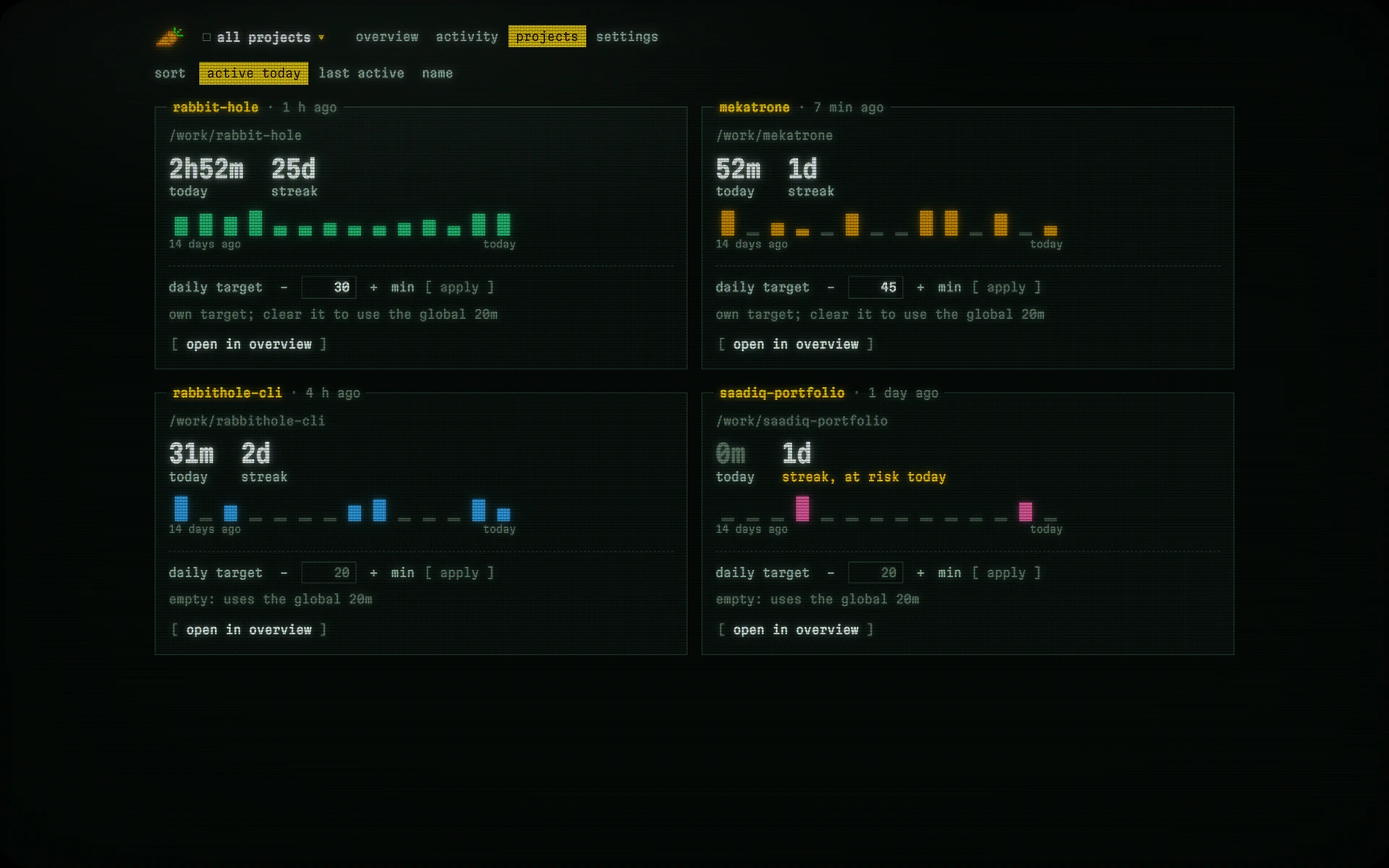
Task: Focus the mekatrone daily target field showing 45
Action: click(875, 287)
